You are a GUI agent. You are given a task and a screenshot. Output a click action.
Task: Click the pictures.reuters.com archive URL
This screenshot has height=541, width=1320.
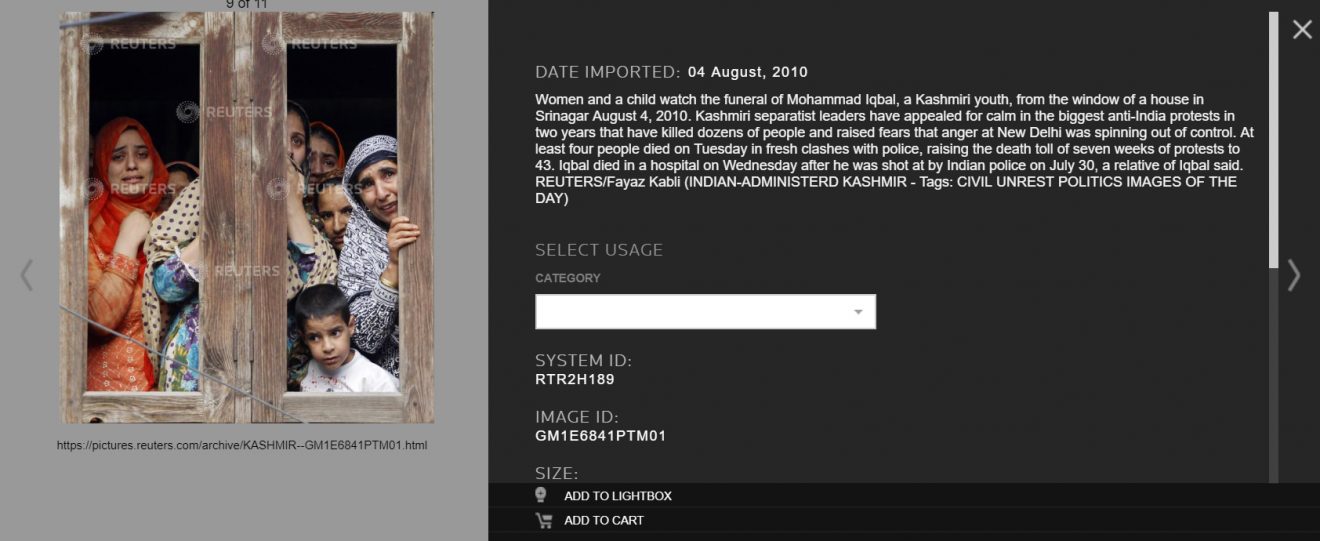click(242, 445)
